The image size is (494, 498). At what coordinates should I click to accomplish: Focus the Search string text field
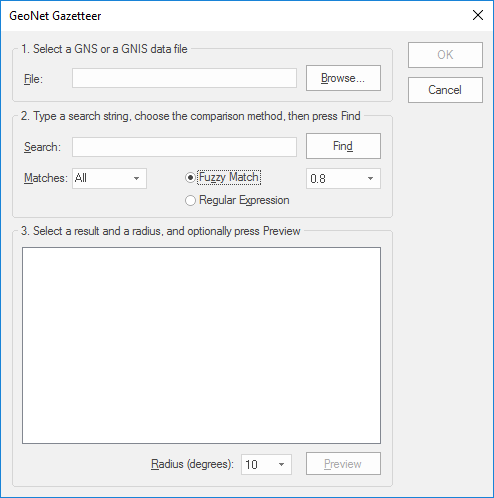point(184,147)
